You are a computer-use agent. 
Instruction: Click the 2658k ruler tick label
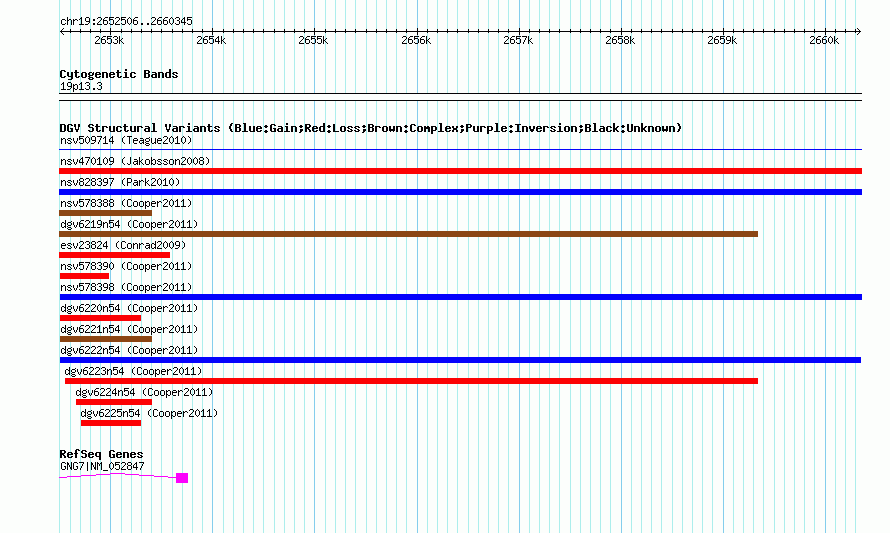(620, 40)
